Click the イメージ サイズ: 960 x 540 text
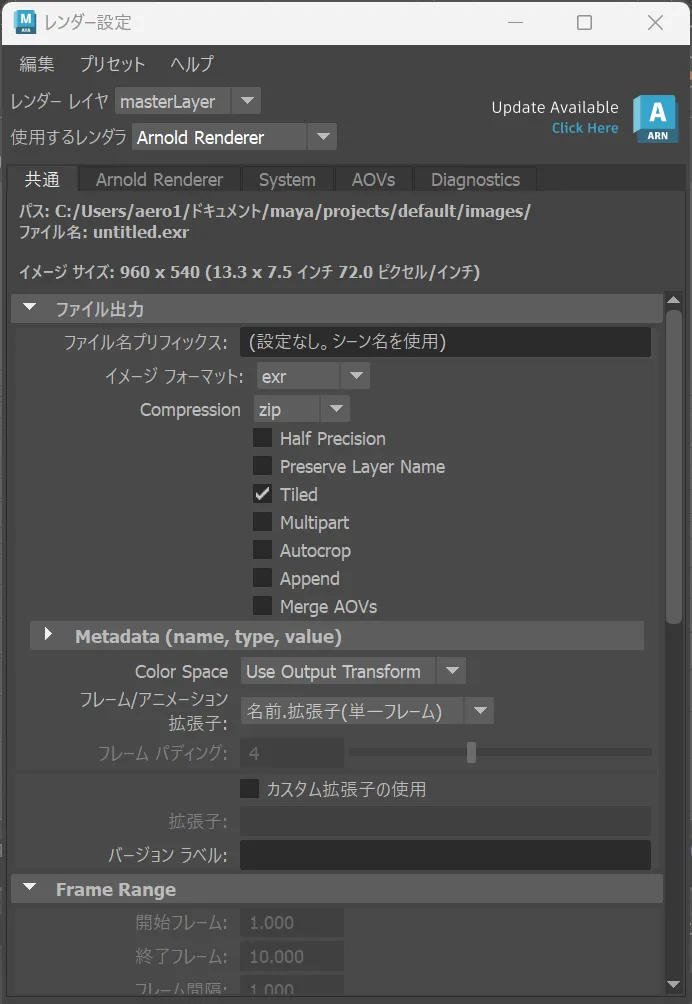This screenshot has width=692, height=1004. [250, 272]
